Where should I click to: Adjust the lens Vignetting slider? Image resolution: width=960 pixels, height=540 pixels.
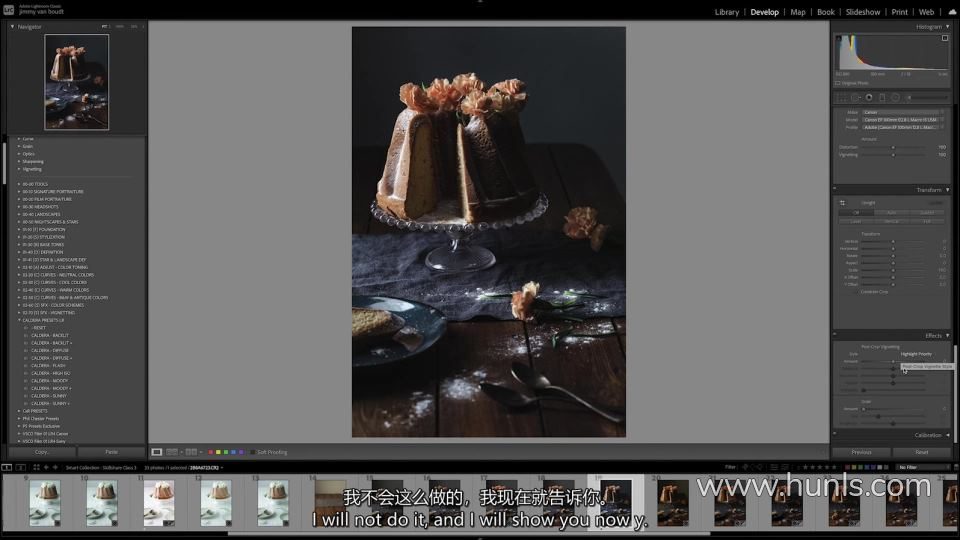[893, 155]
